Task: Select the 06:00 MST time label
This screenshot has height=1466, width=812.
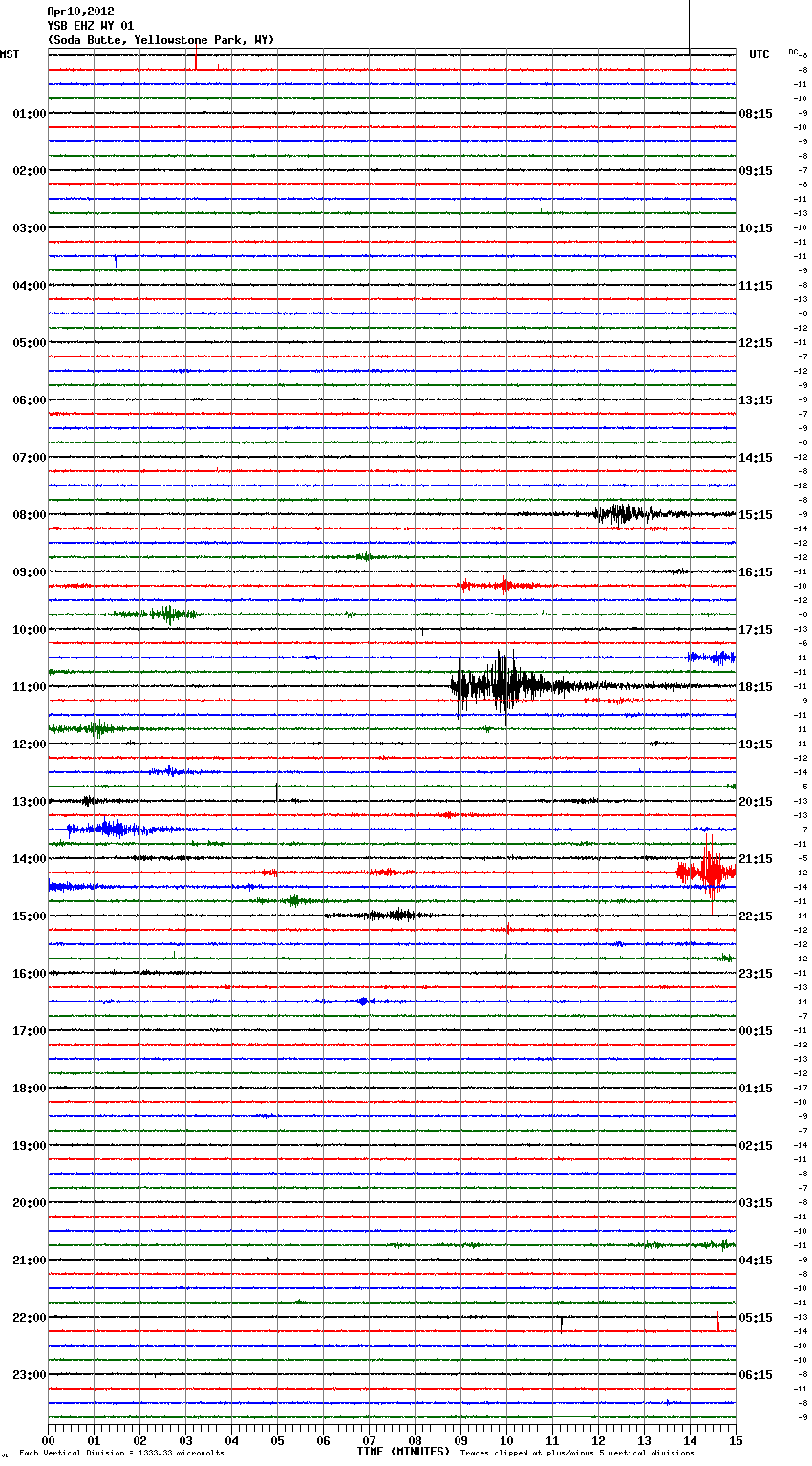Action: pos(29,400)
